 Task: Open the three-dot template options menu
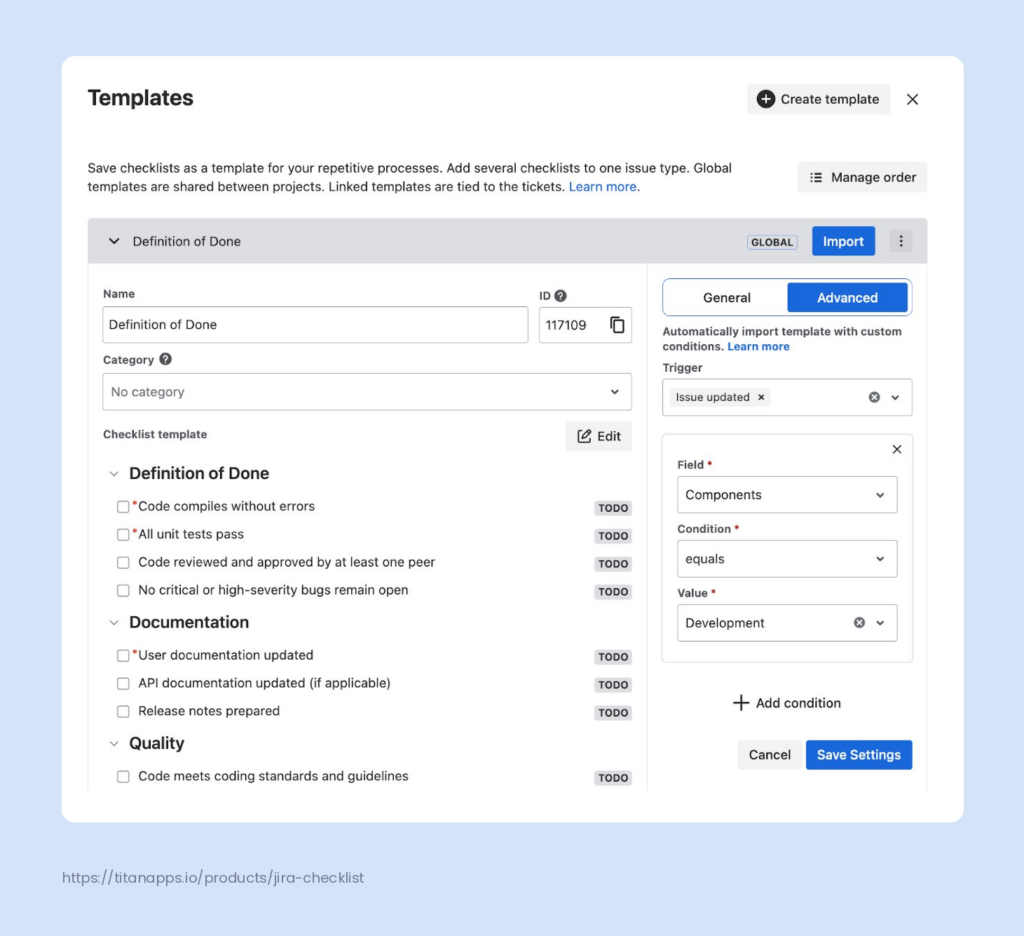click(902, 241)
